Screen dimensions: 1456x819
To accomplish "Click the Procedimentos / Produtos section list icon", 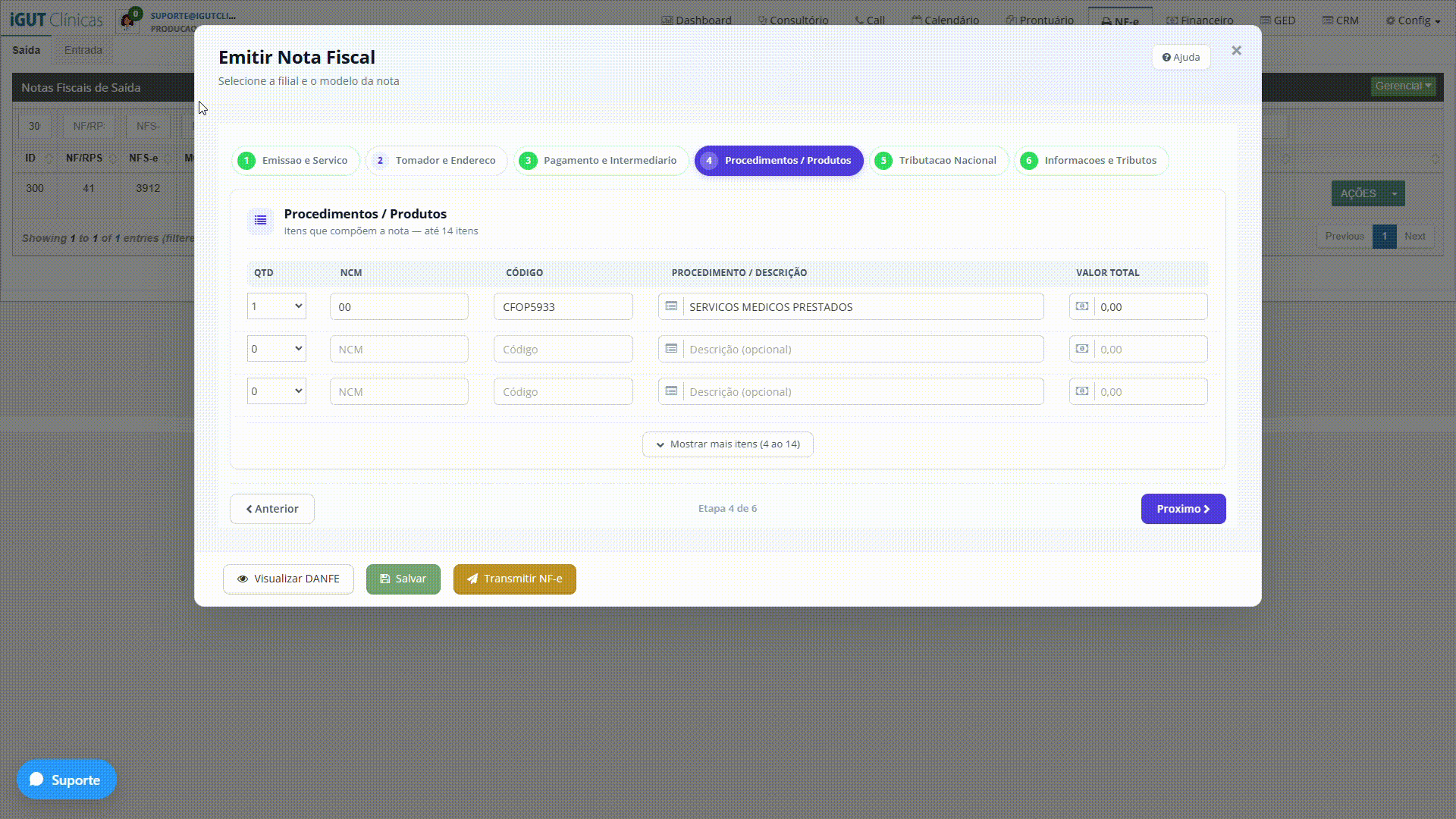I will [x=260, y=221].
